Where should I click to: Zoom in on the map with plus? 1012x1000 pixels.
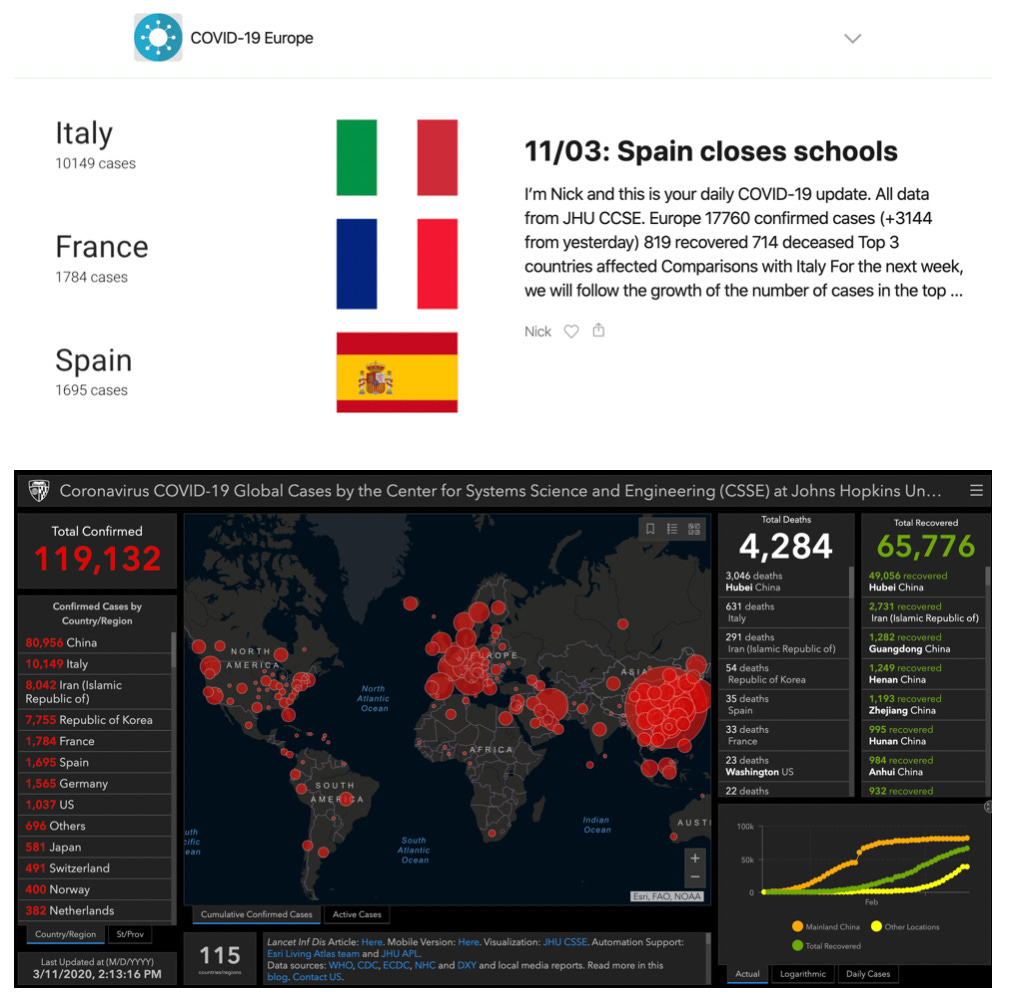(x=695, y=858)
